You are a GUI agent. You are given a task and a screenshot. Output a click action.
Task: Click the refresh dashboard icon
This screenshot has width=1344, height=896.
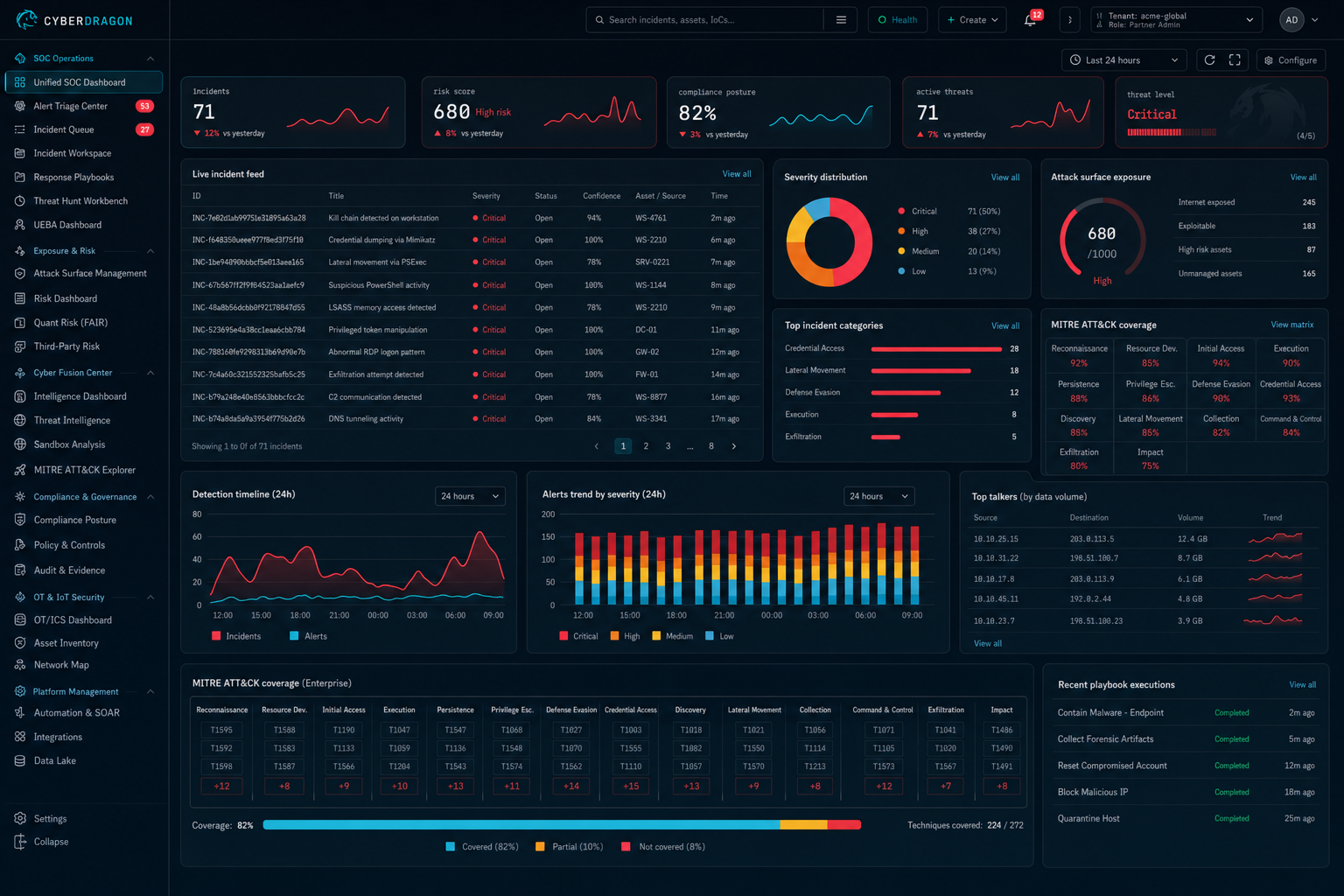point(1209,60)
